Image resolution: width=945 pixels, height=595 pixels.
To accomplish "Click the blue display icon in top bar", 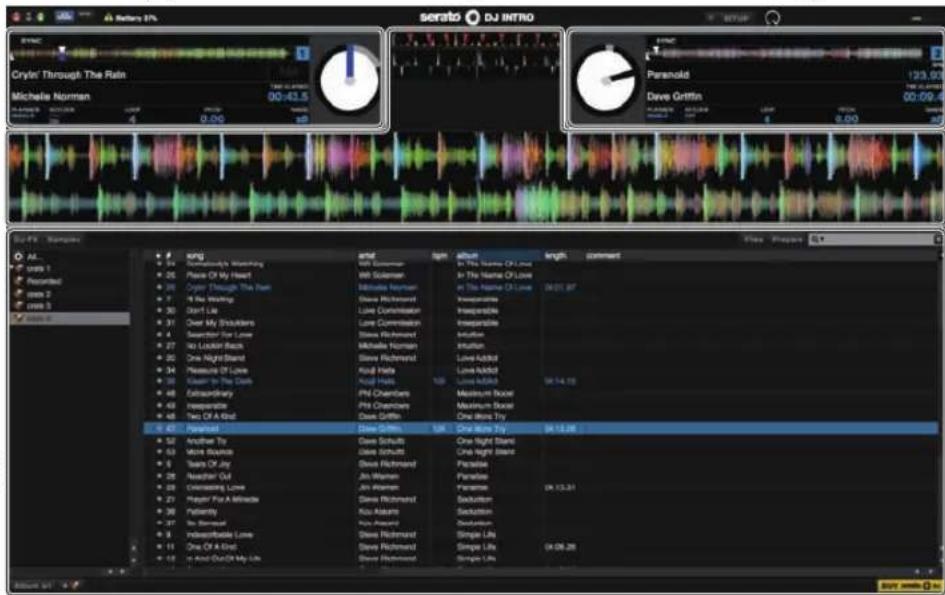I will point(64,16).
